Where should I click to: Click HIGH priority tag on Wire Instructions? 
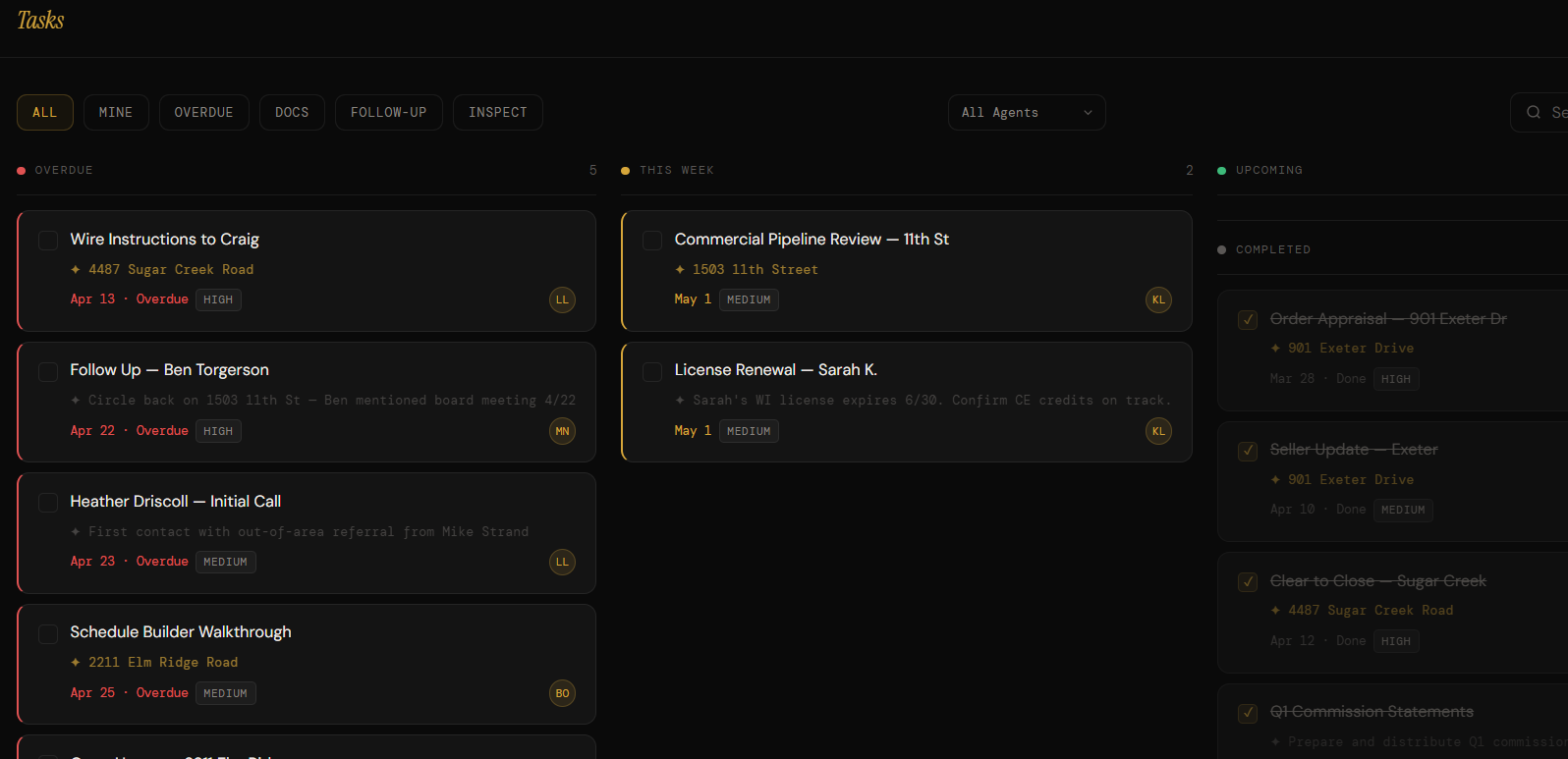(218, 300)
